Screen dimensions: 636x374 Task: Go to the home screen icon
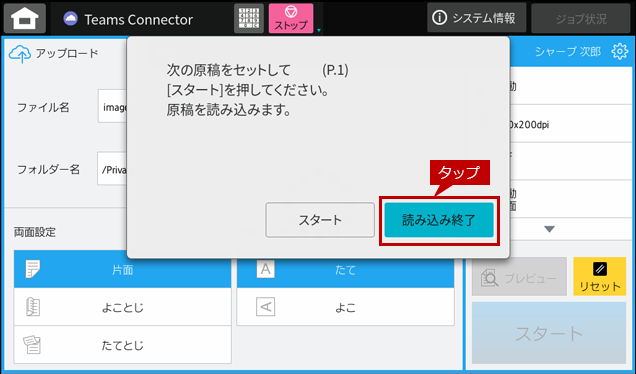25,18
